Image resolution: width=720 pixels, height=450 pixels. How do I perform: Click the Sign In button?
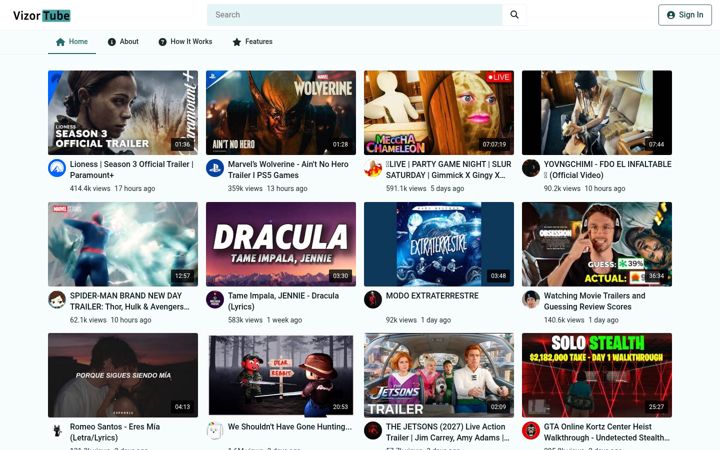pyautogui.click(x=685, y=15)
